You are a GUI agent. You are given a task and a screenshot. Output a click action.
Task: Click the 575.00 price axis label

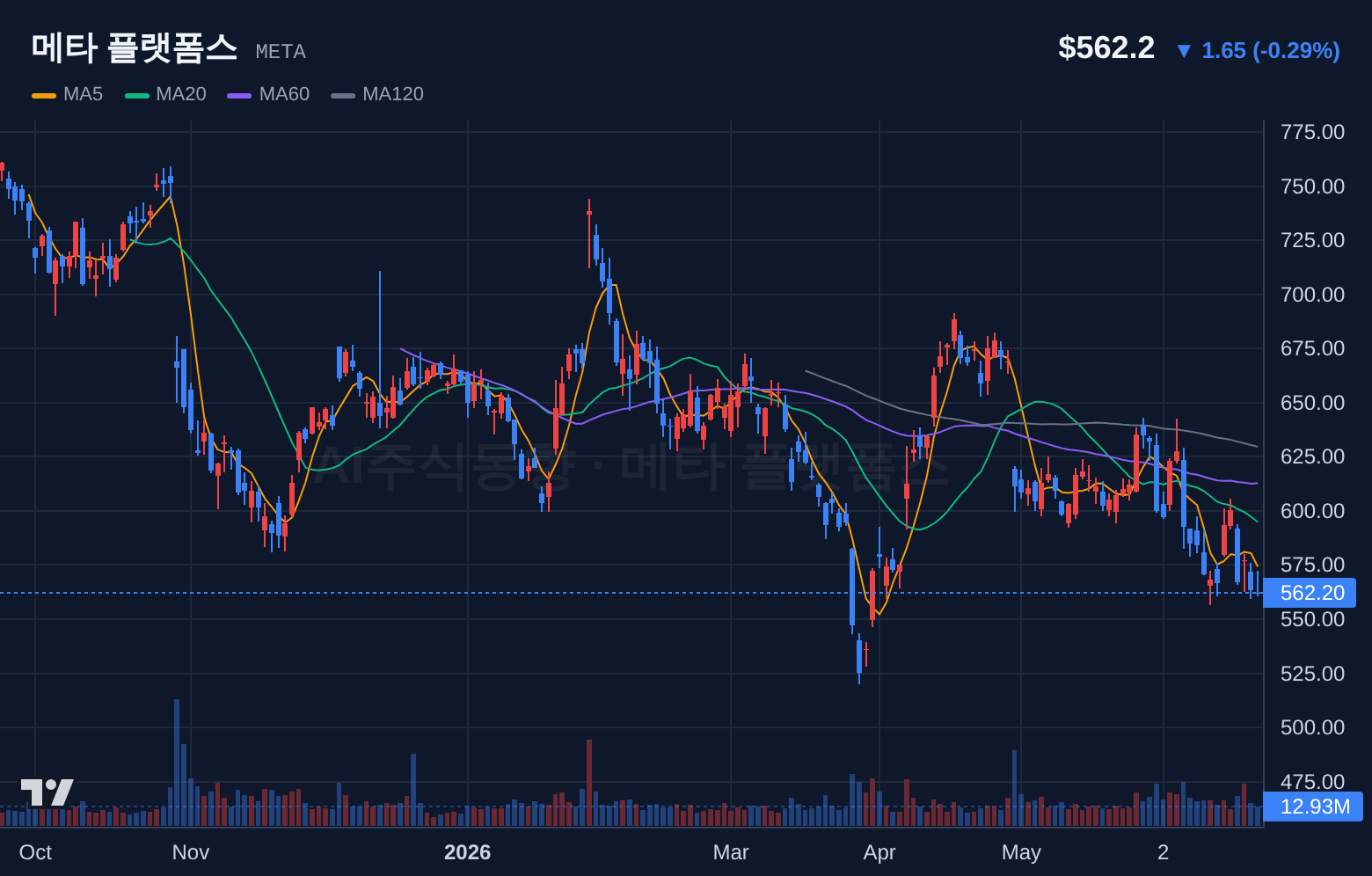click(x=1312, y=565)
